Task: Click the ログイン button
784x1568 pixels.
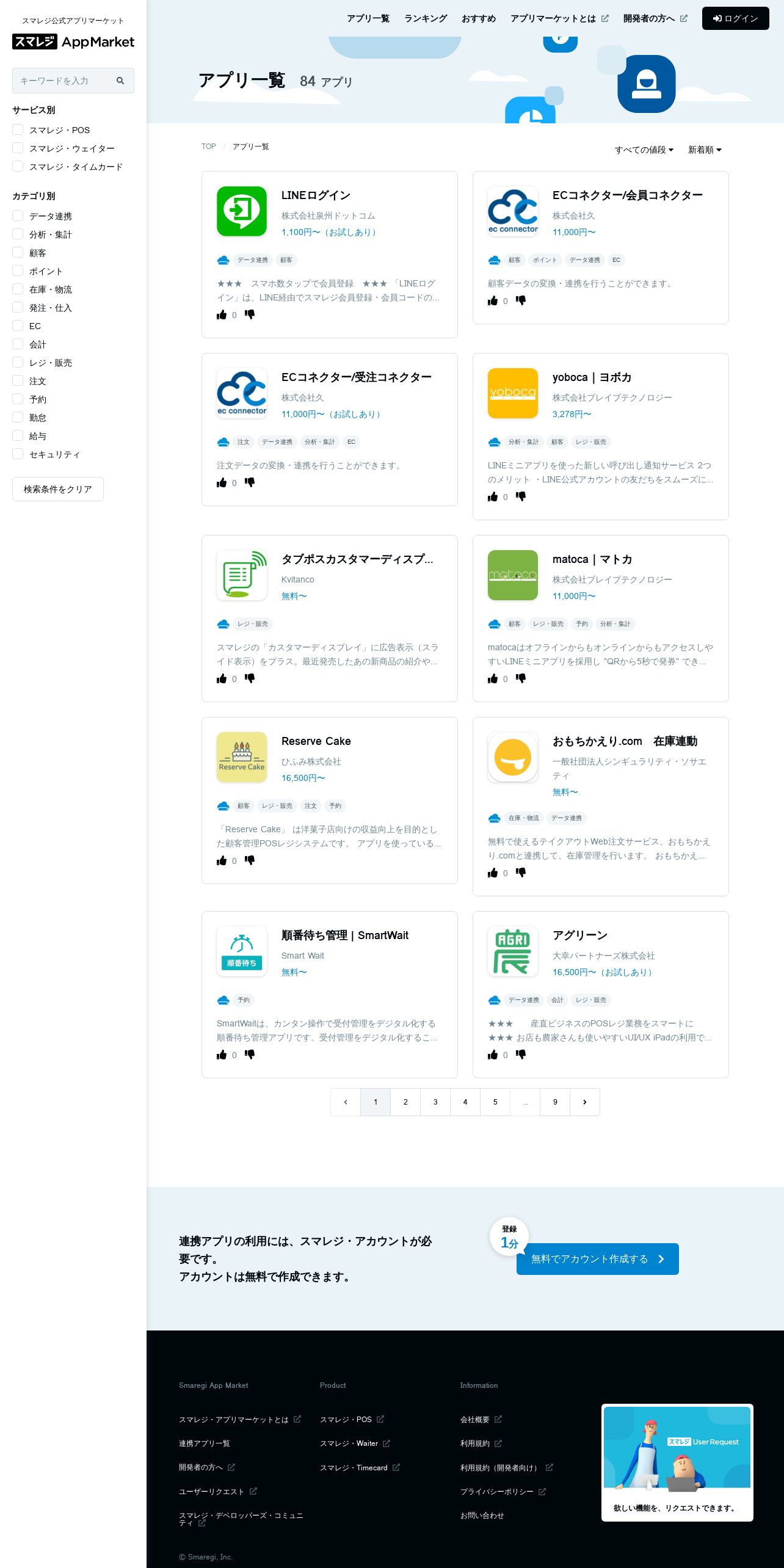Action: [736, 18]
